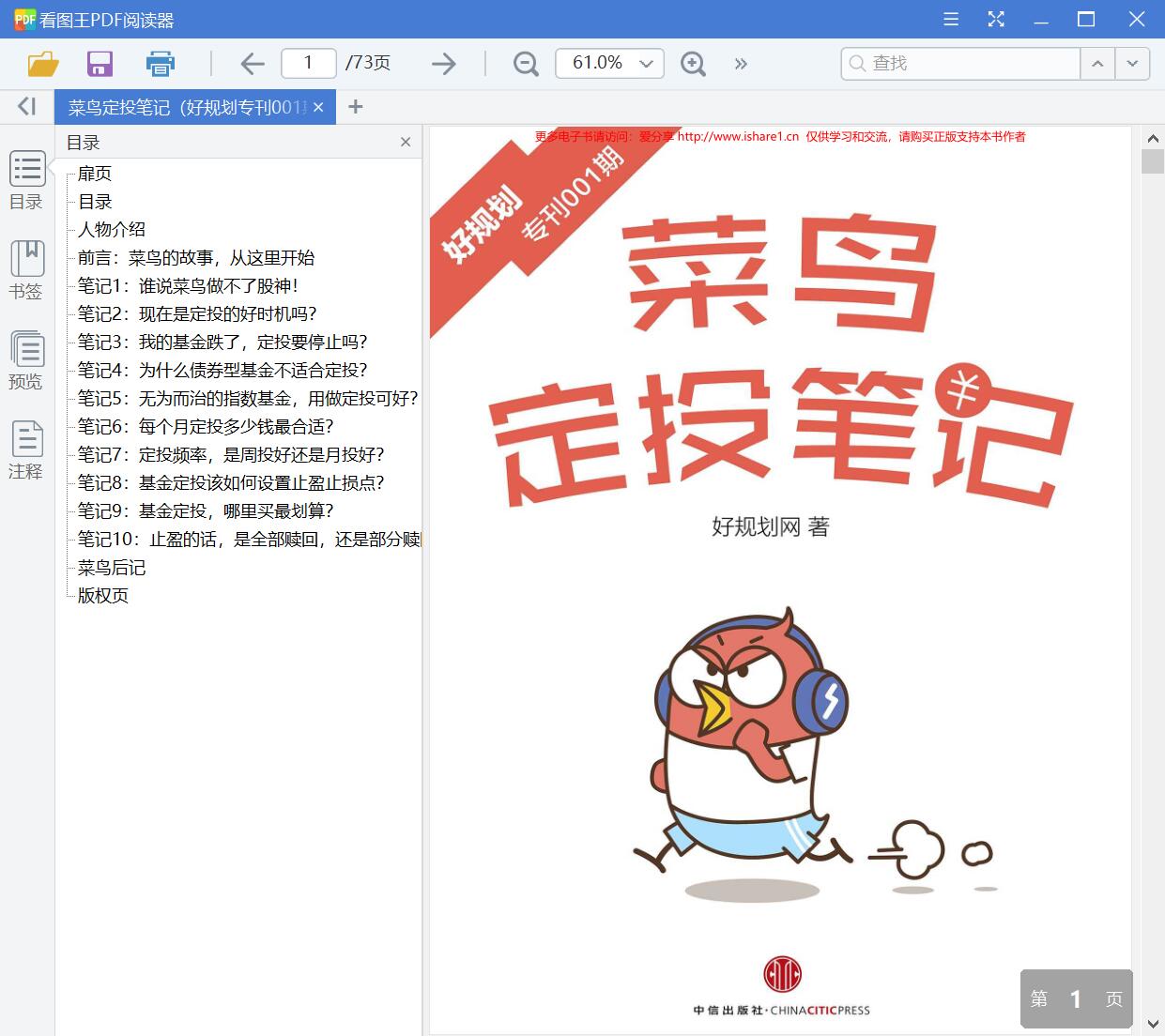Image resolution: width=1165 pixels, height=1036 pixels.
Task: Open 笔记6：每个月定投多少钱最合适？
Action: (206, 427)
